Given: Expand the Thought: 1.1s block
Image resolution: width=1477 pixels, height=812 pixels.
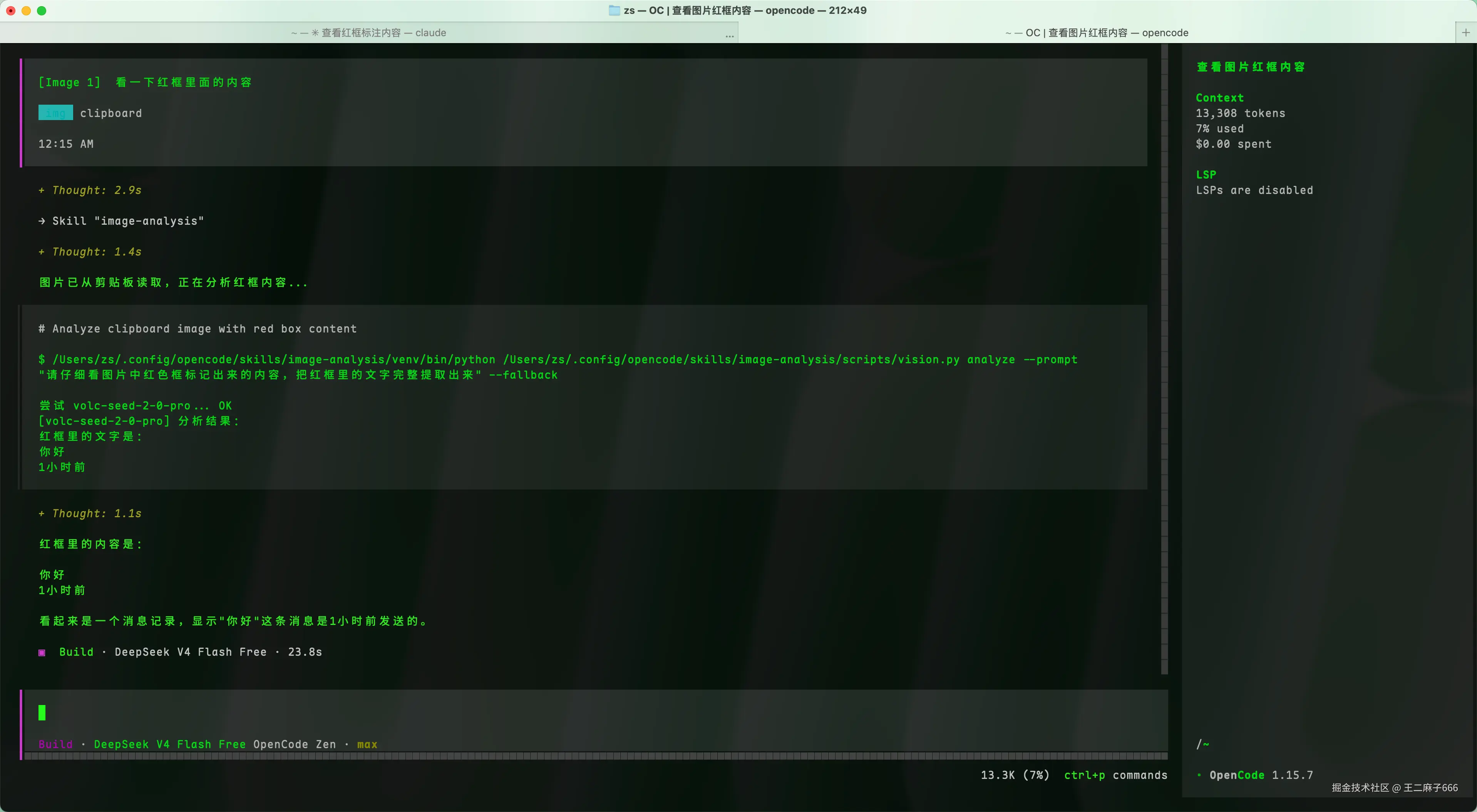Looking at the screenshot, I should [90, 513].
